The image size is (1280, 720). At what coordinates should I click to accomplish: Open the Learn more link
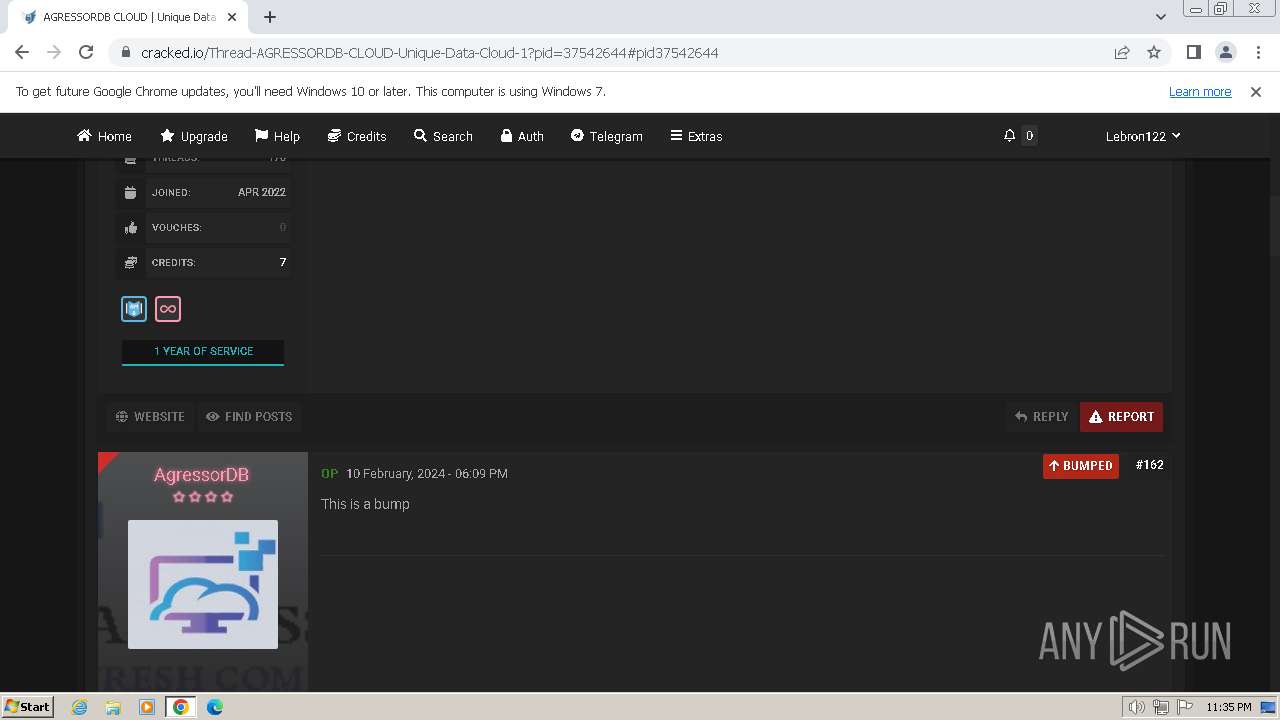click(1200, 91)
